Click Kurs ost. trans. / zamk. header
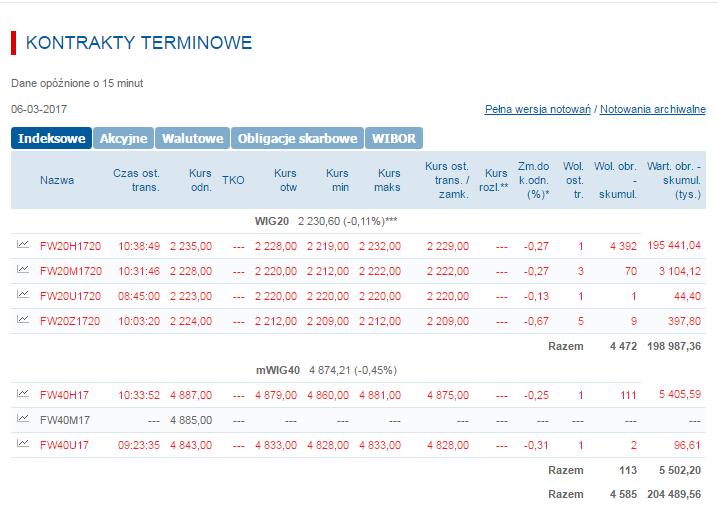The width and height of the screenshot is (718, 510). point(447,180)
